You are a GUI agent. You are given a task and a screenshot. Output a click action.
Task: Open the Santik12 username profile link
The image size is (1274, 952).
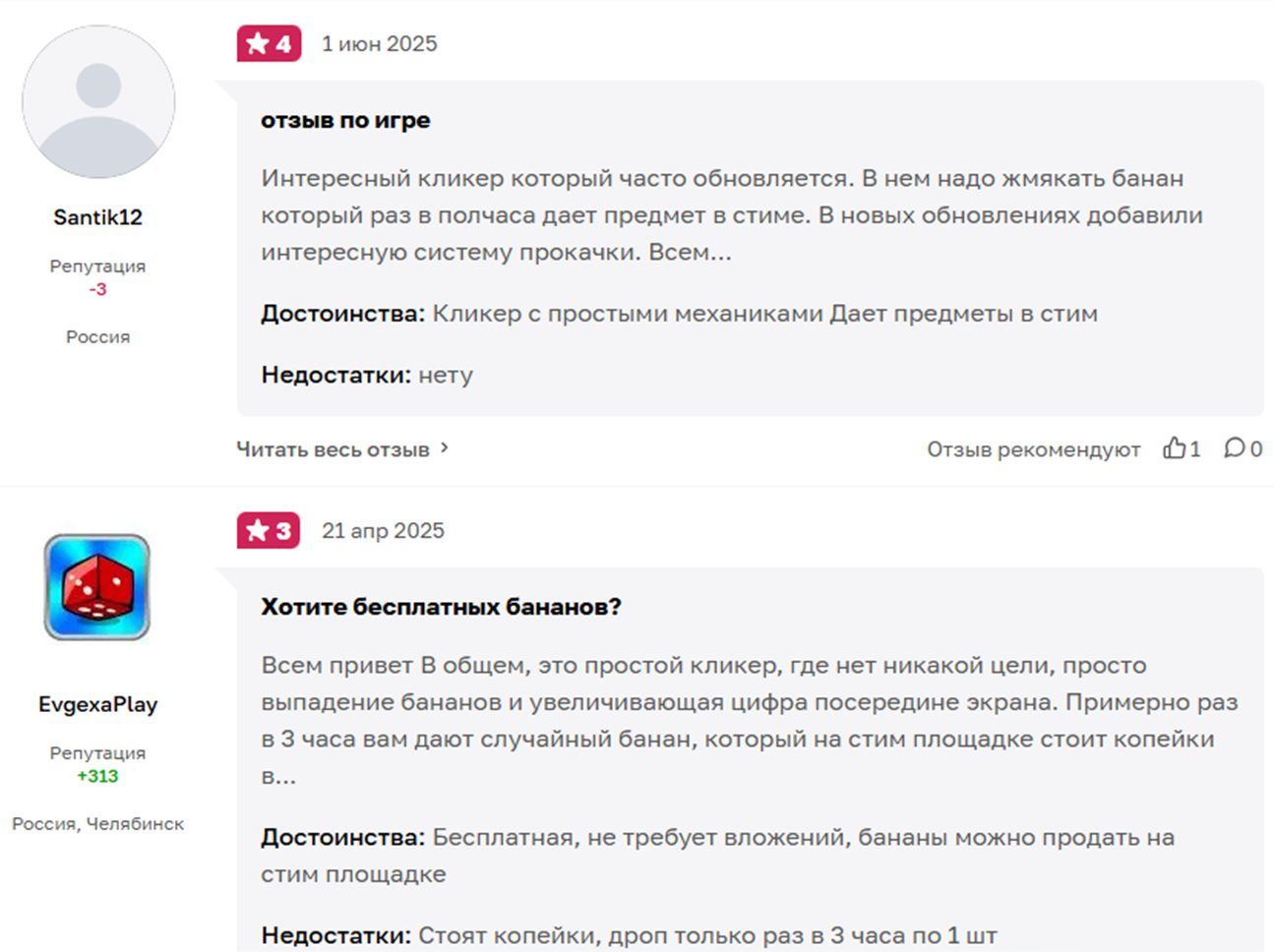pyautogui.click(x=97, y=217)
